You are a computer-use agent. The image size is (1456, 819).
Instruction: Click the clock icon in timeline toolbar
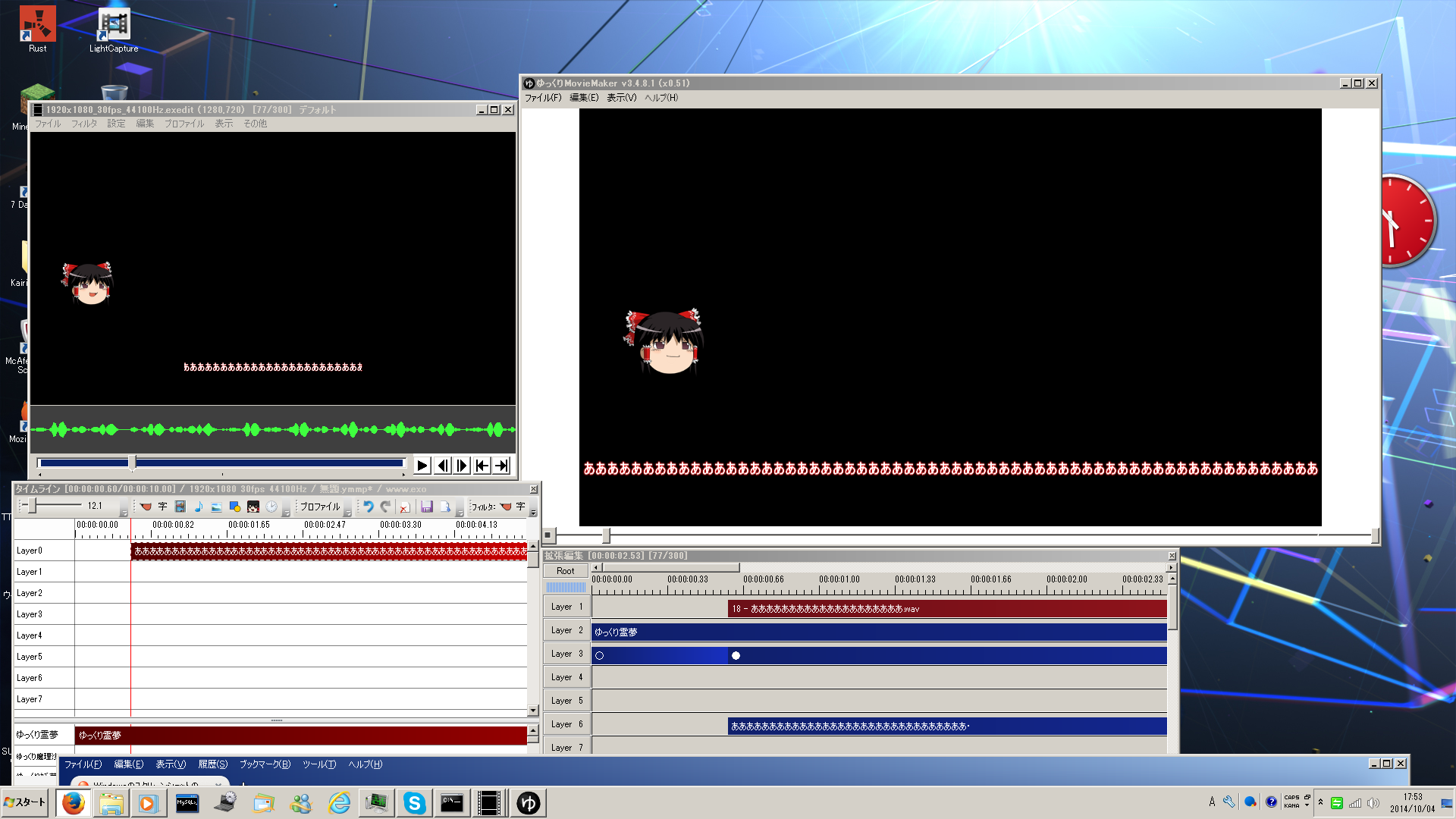tap(271, 507)
